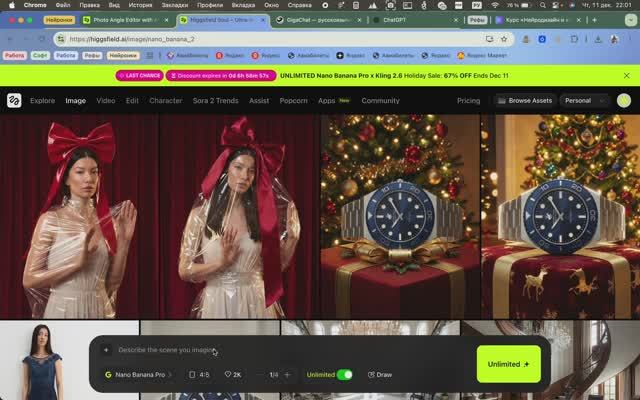The image size is (640, 400).
Task: Click the browser back arrow
Action: pos(10,39)
